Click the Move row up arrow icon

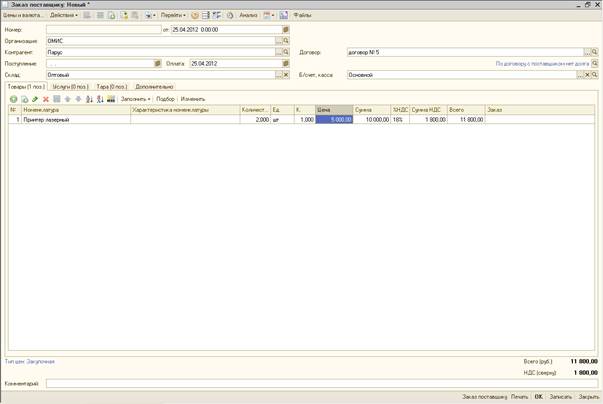tap(68, 99)
